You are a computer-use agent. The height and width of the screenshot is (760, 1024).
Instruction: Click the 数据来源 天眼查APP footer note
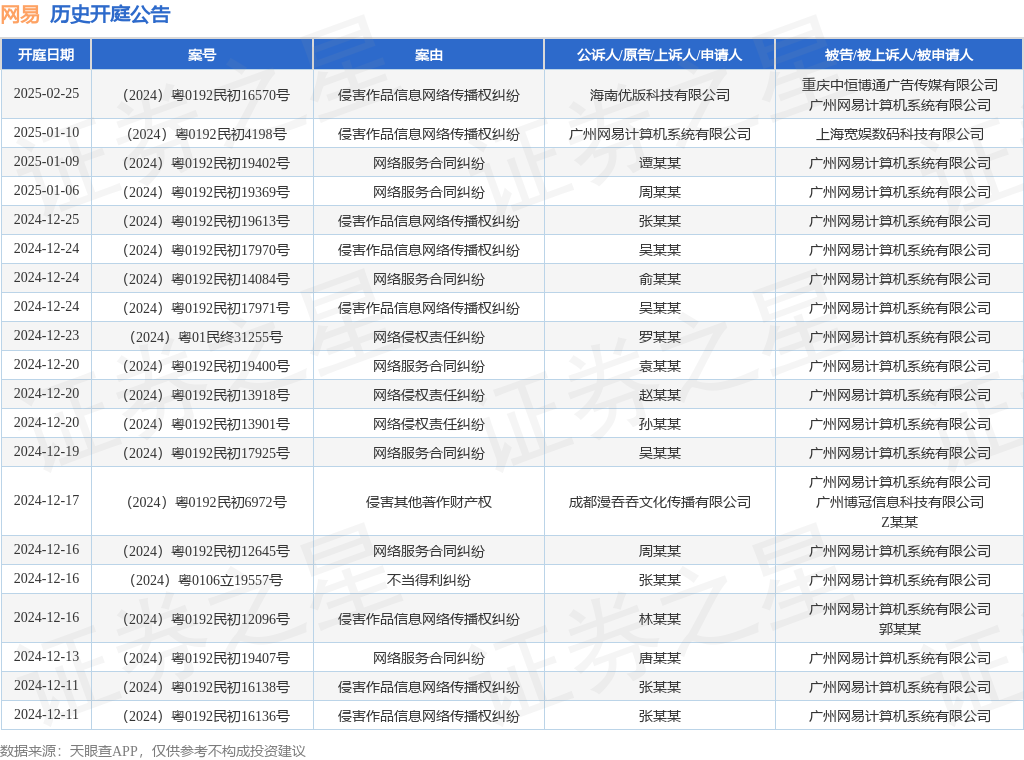click(x=153, y=752)
